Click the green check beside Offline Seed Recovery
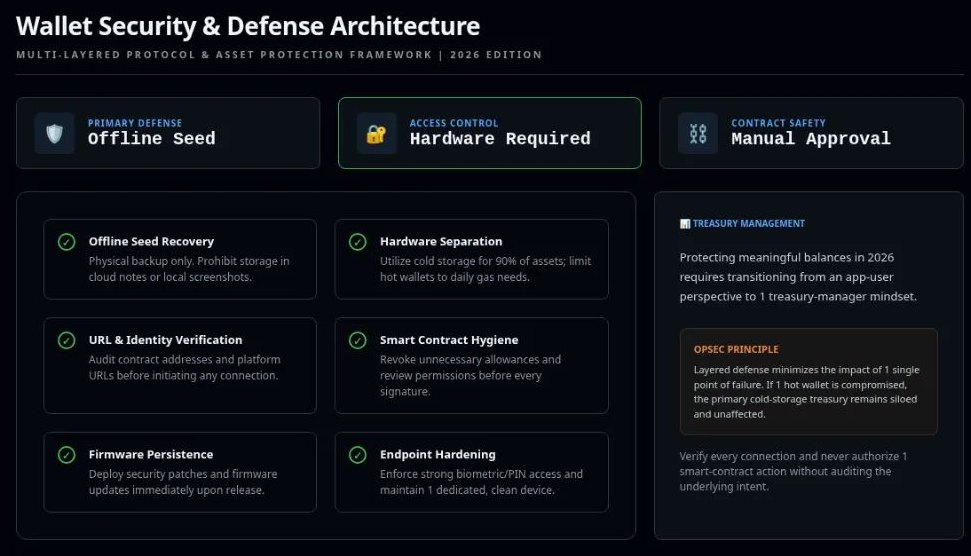Image resolution: width=971 pixels, height=556 pixels. coord(66,242)
